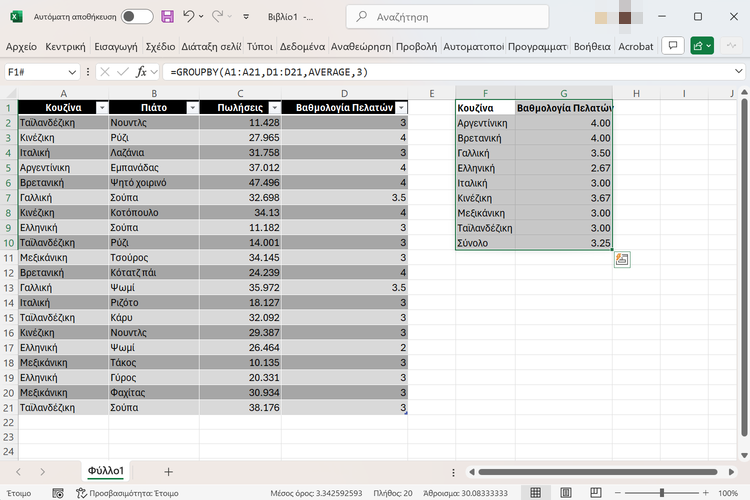750x500 pixels.
Task: Switch to Page Break Preview icon
Action: [x=596, y=492]
